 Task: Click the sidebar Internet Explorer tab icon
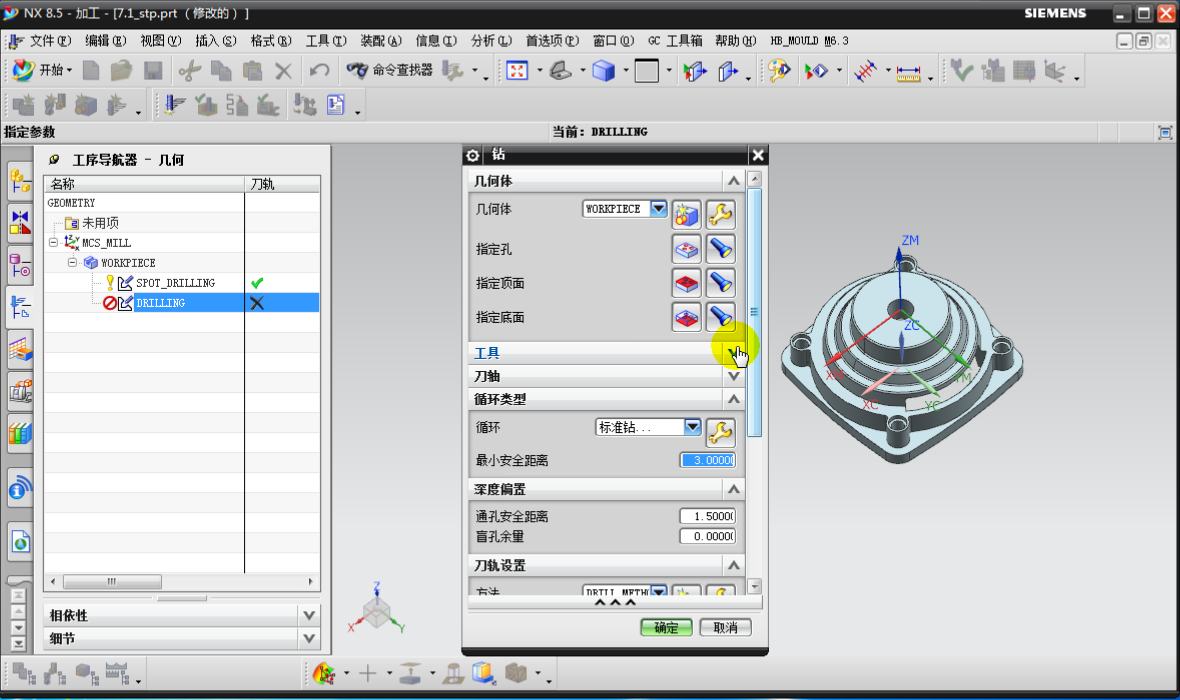[x=20, y=488]
